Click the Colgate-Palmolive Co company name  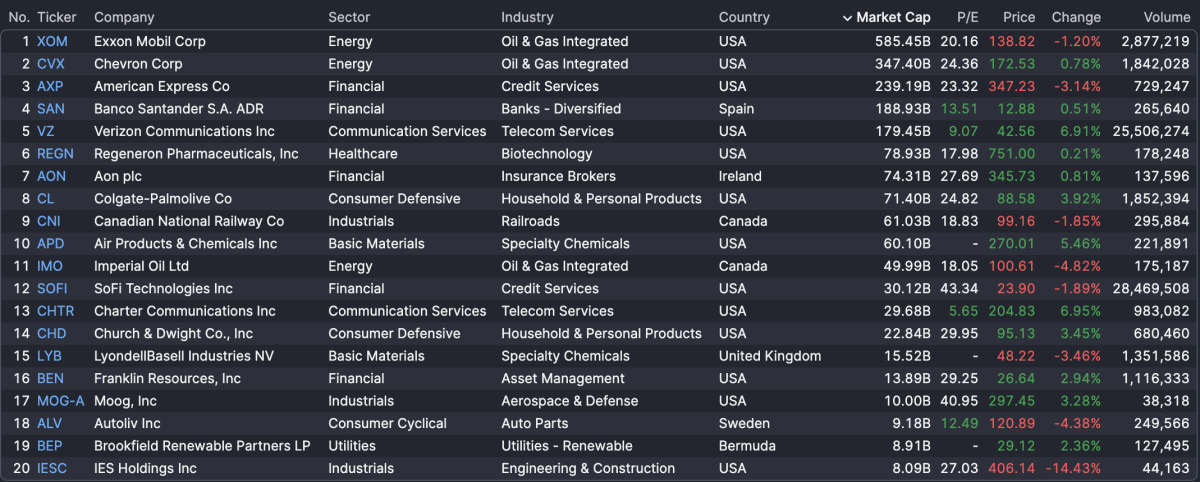(x=162, y=199)
